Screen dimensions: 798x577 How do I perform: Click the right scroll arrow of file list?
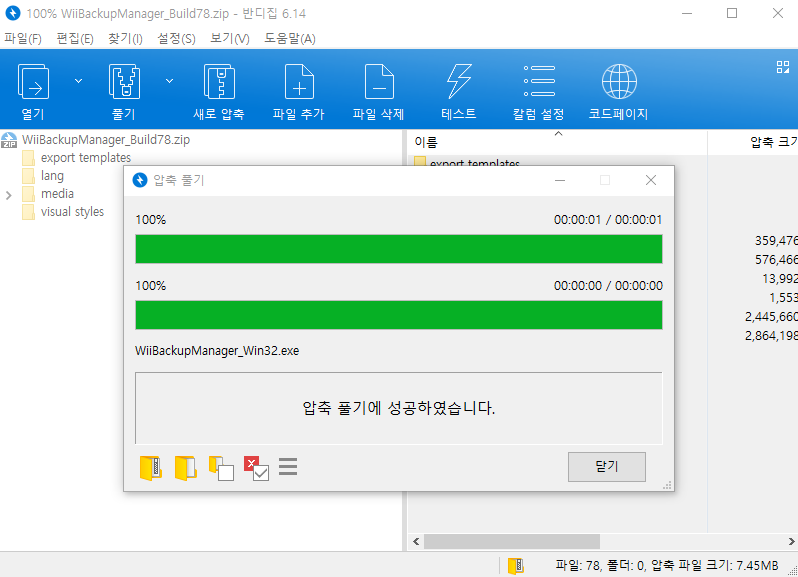[791, 541]
